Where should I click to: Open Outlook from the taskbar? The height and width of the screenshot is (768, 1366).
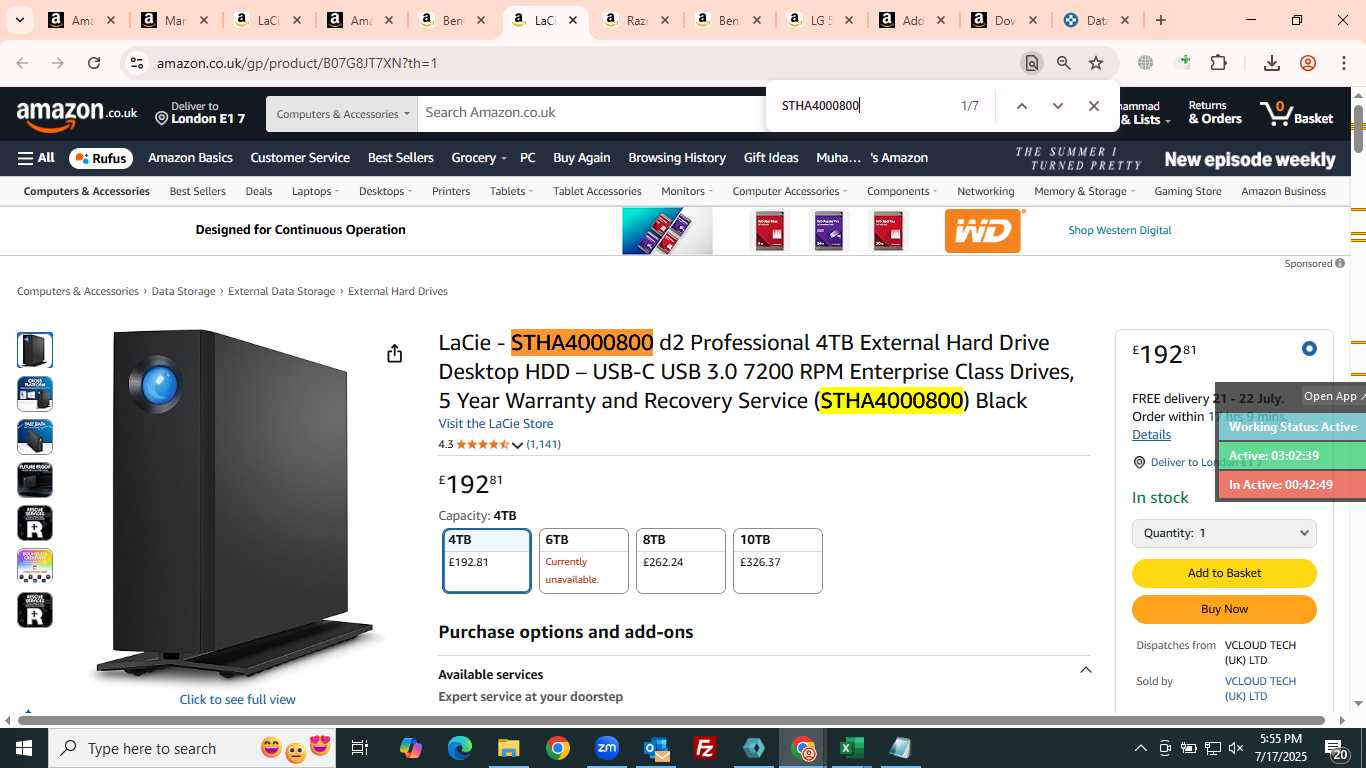click(656, 748)
